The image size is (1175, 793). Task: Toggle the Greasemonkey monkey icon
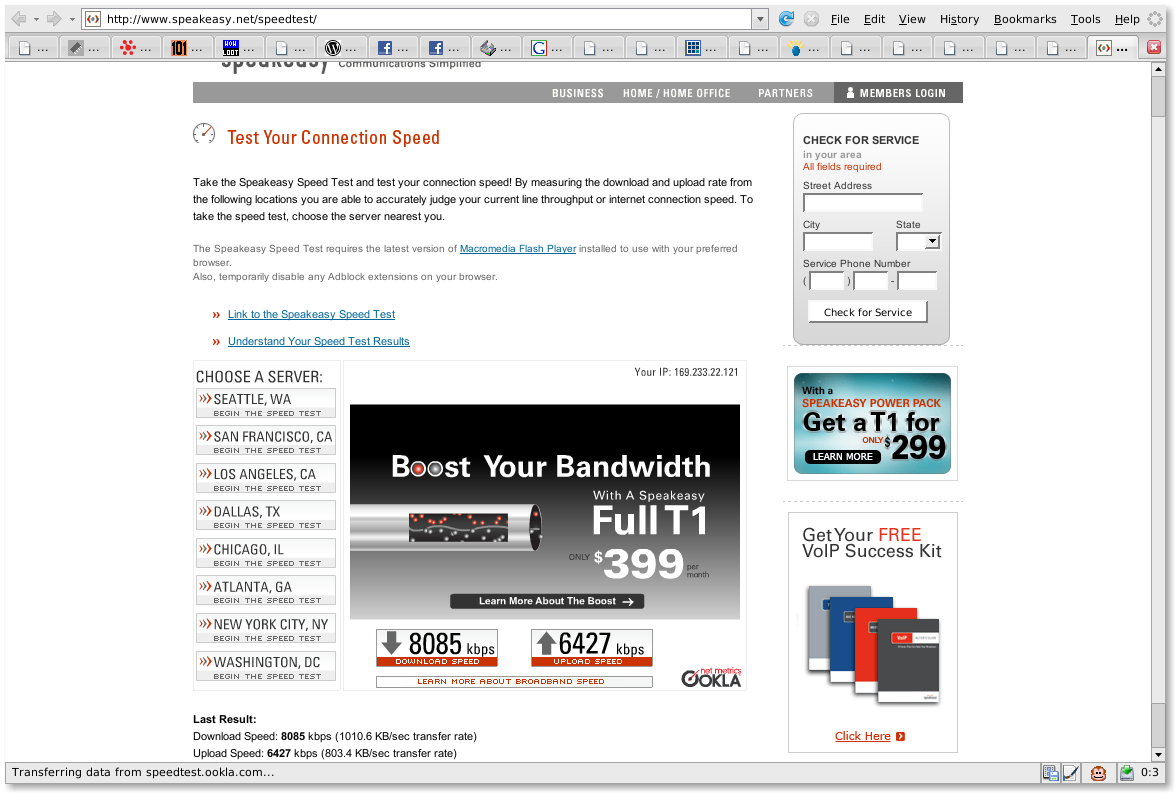[x=1099, y=773]
